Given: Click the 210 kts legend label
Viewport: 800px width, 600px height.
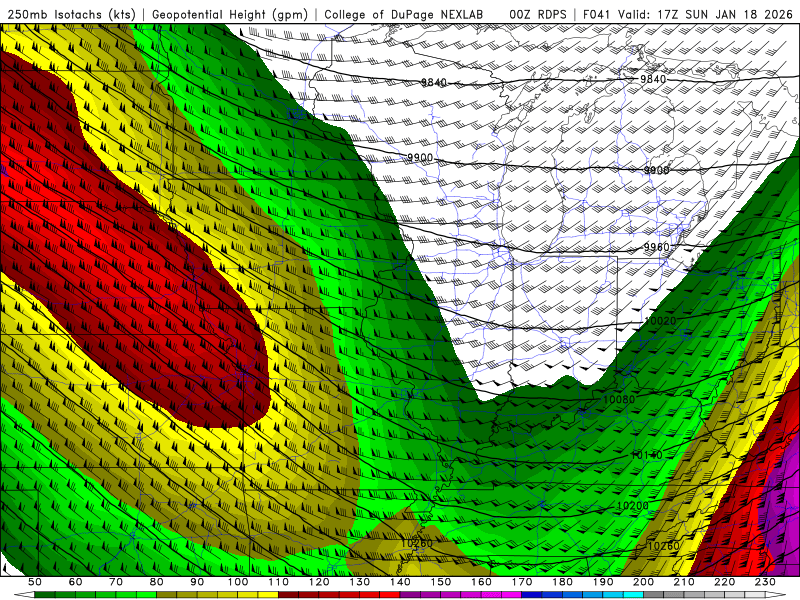Looking at the screenshot, I should 684,582.
